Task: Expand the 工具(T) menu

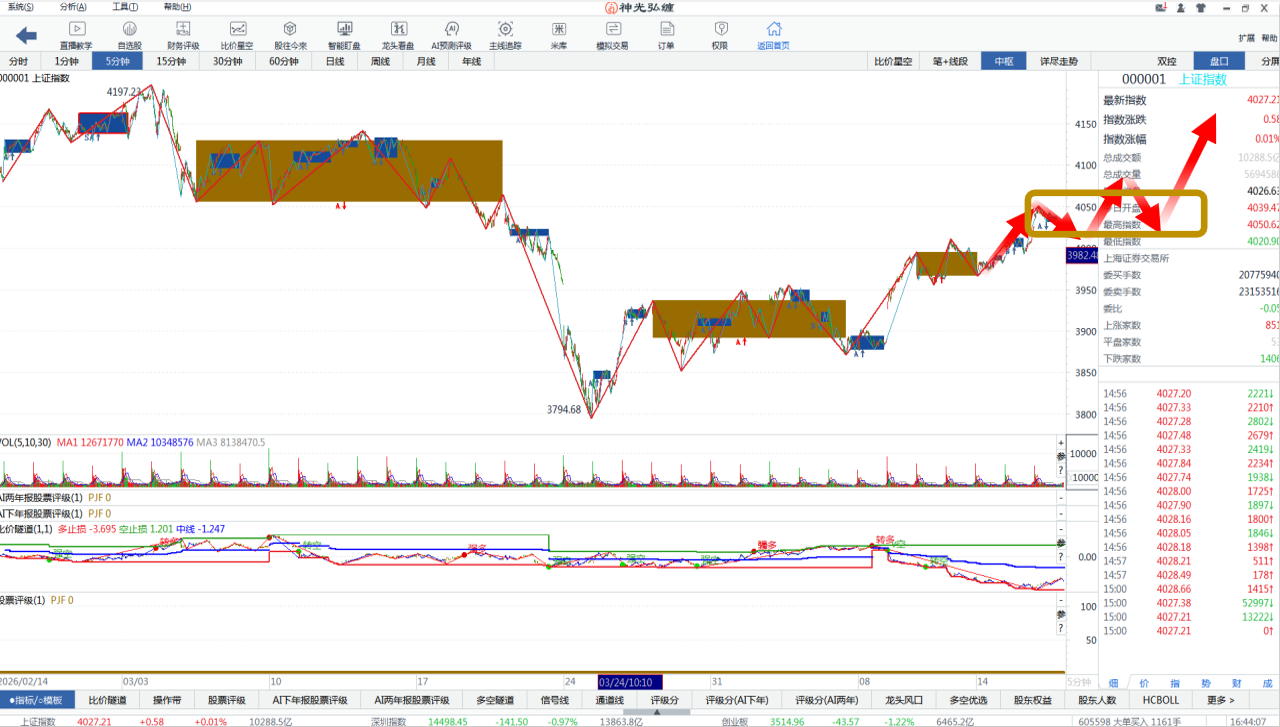Action: pyautogui.click(x=125, y=7)
